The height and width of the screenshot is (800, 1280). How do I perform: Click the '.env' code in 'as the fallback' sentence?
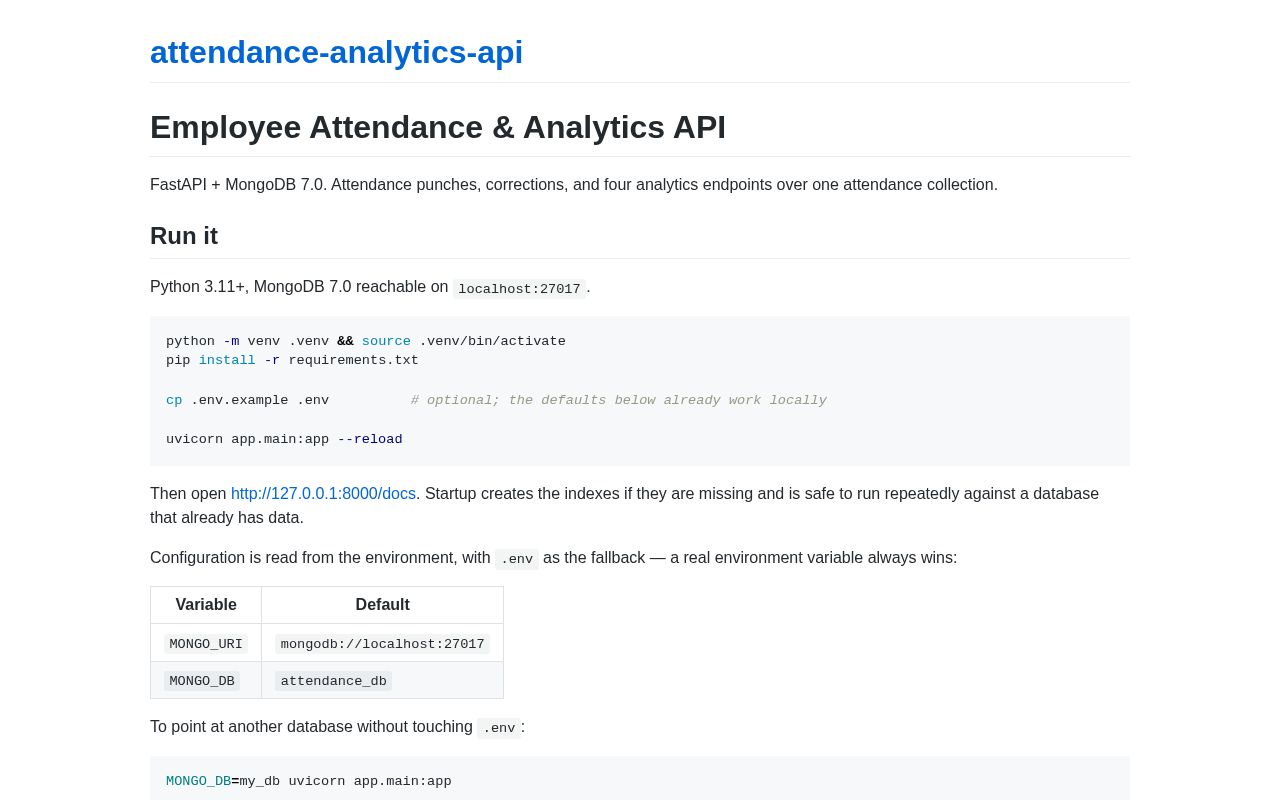coord(517,560)
